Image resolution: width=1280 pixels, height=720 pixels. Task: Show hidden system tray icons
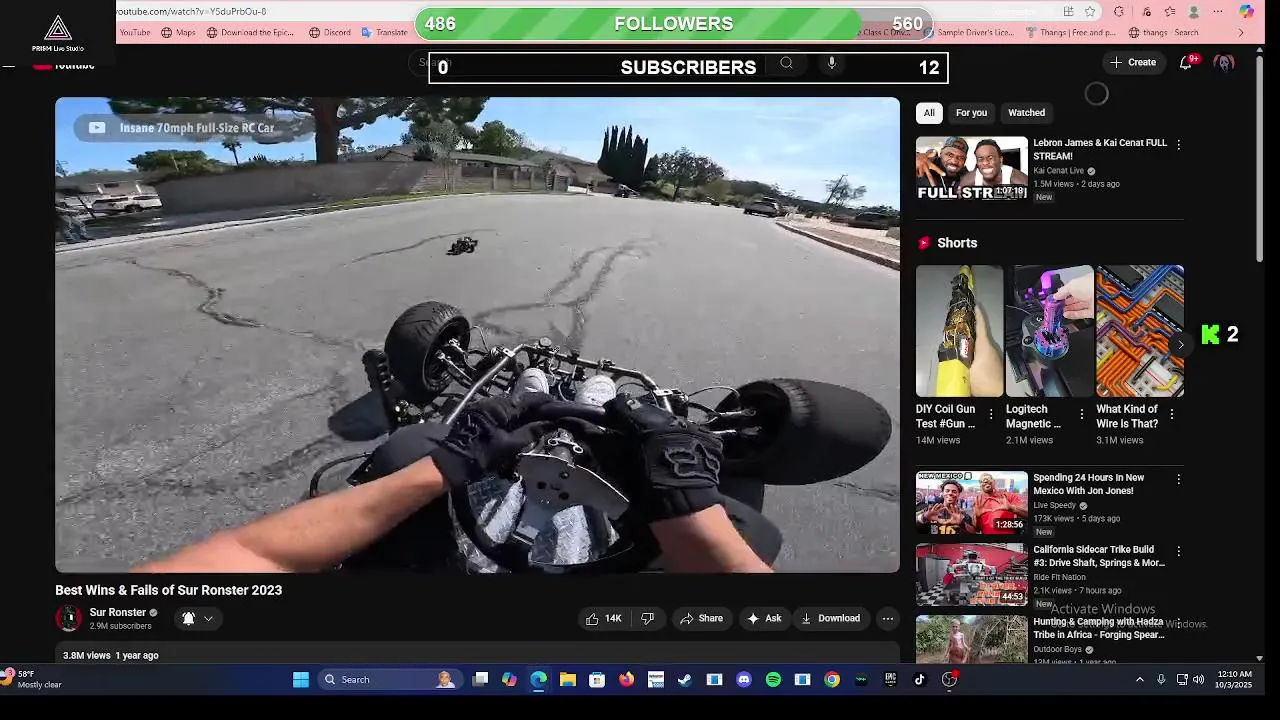click(x=1139, y=680)
